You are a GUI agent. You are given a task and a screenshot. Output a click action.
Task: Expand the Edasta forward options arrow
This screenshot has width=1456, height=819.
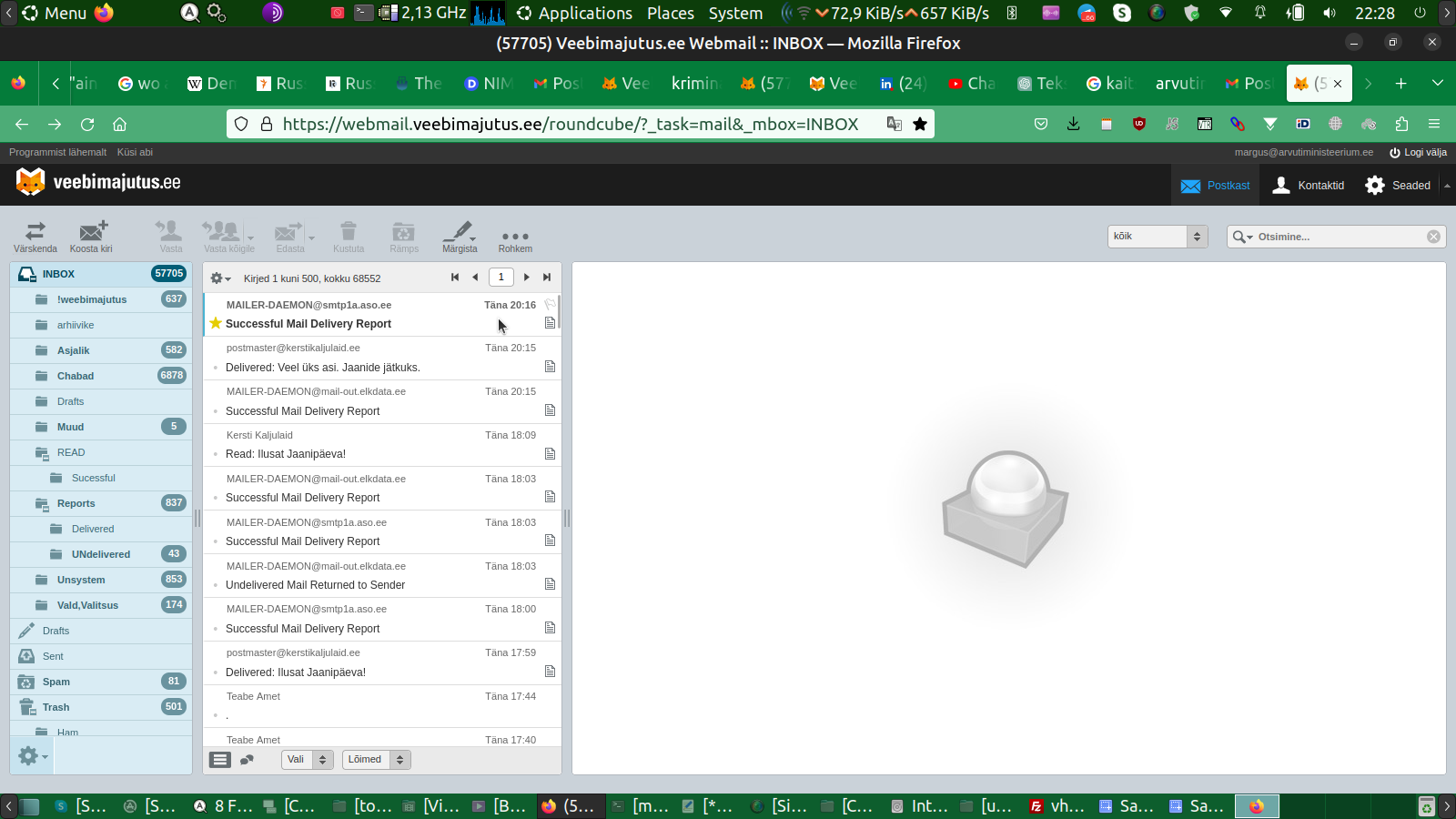311,238
